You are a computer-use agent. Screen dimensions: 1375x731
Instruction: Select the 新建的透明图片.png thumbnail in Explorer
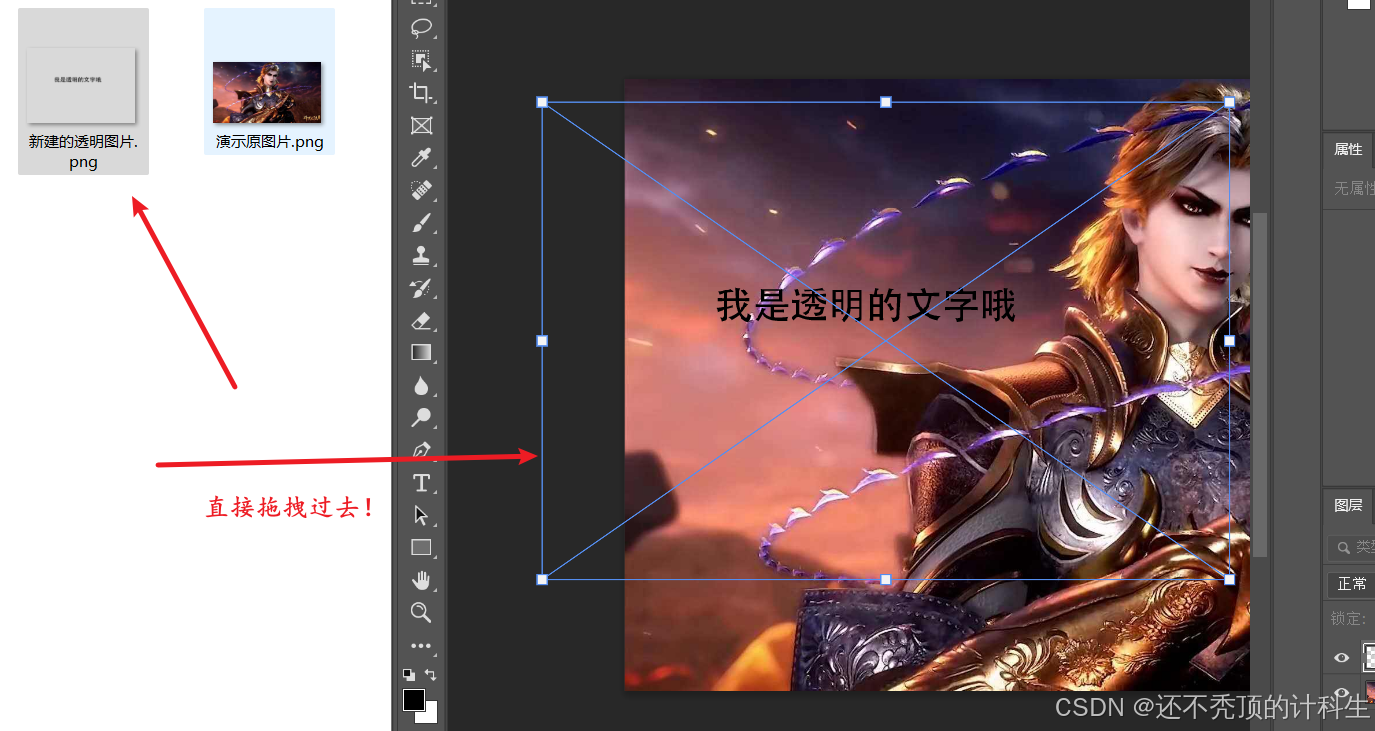point(81,84)
